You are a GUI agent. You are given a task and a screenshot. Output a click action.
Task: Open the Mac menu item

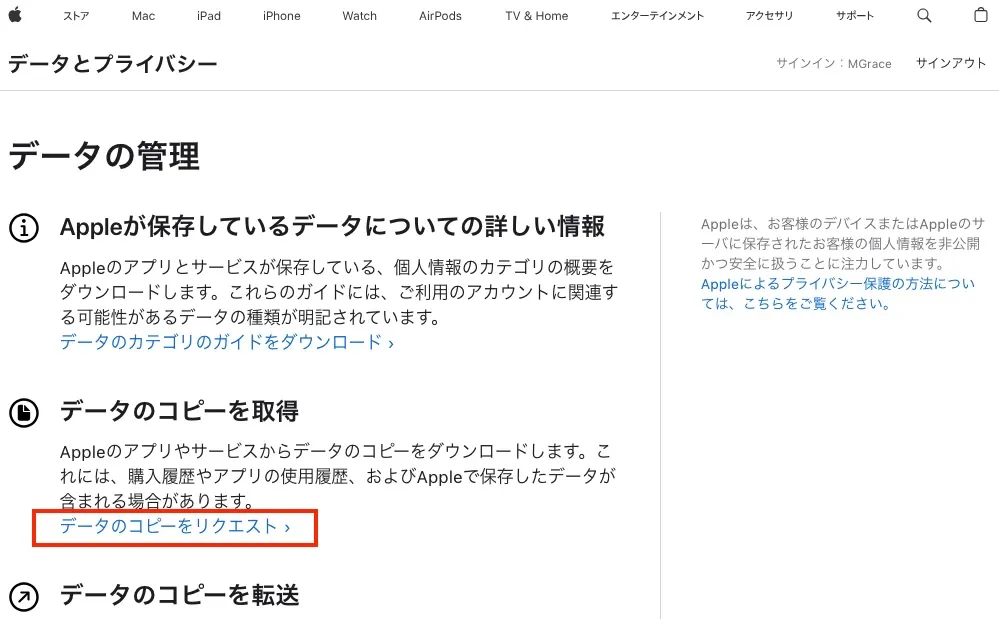143,16
